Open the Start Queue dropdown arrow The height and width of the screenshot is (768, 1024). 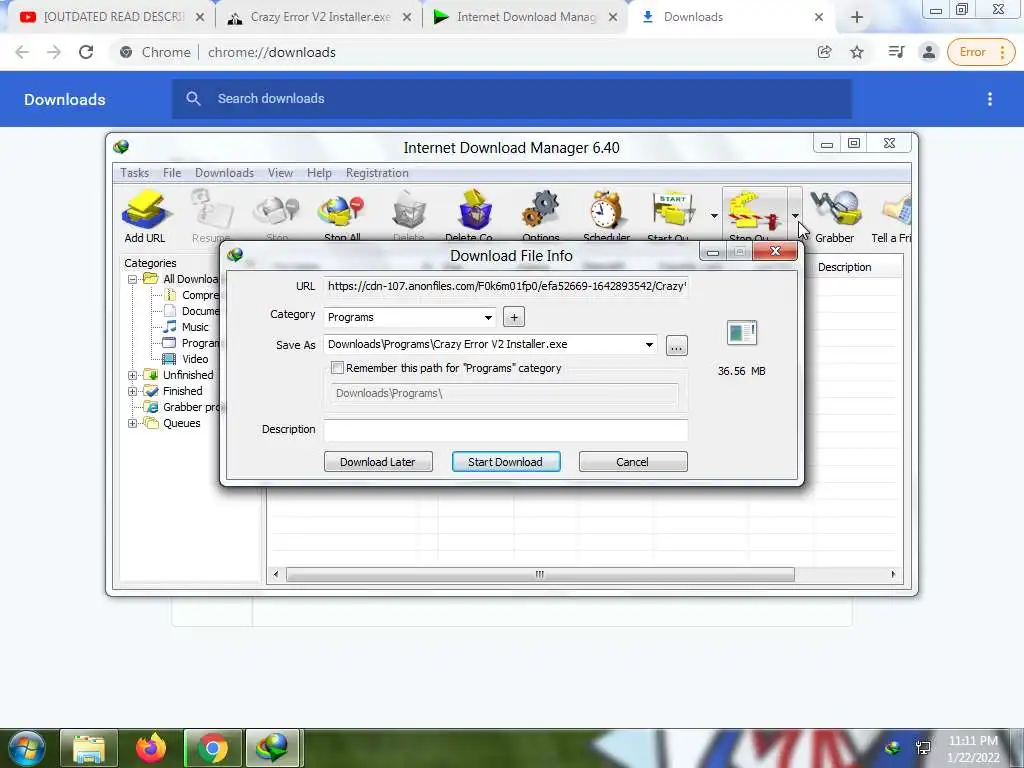[x=714, y=216]
